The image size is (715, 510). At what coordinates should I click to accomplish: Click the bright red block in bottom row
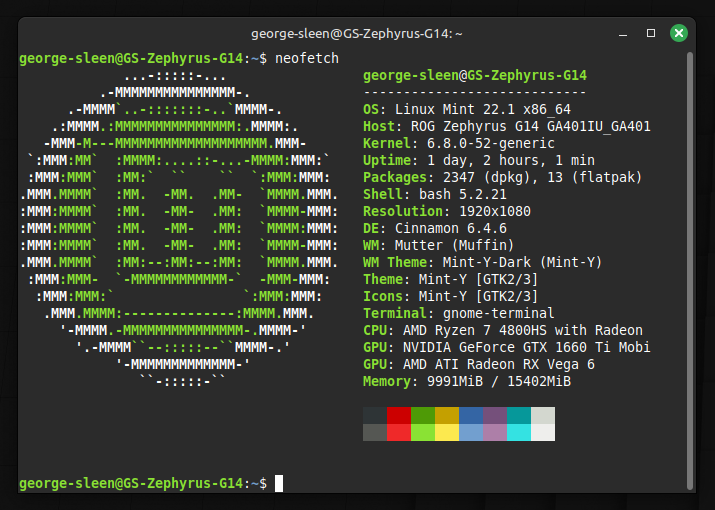tap(399, 432)
